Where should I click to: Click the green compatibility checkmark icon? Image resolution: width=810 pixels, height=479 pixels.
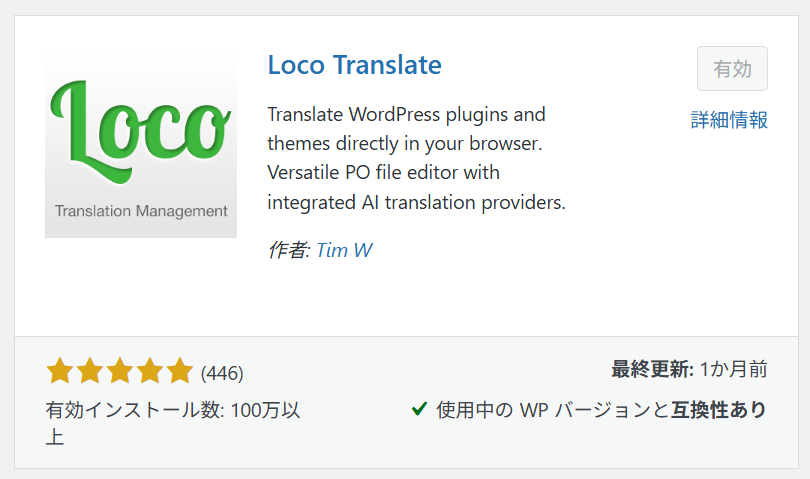[x=420, y=410]
